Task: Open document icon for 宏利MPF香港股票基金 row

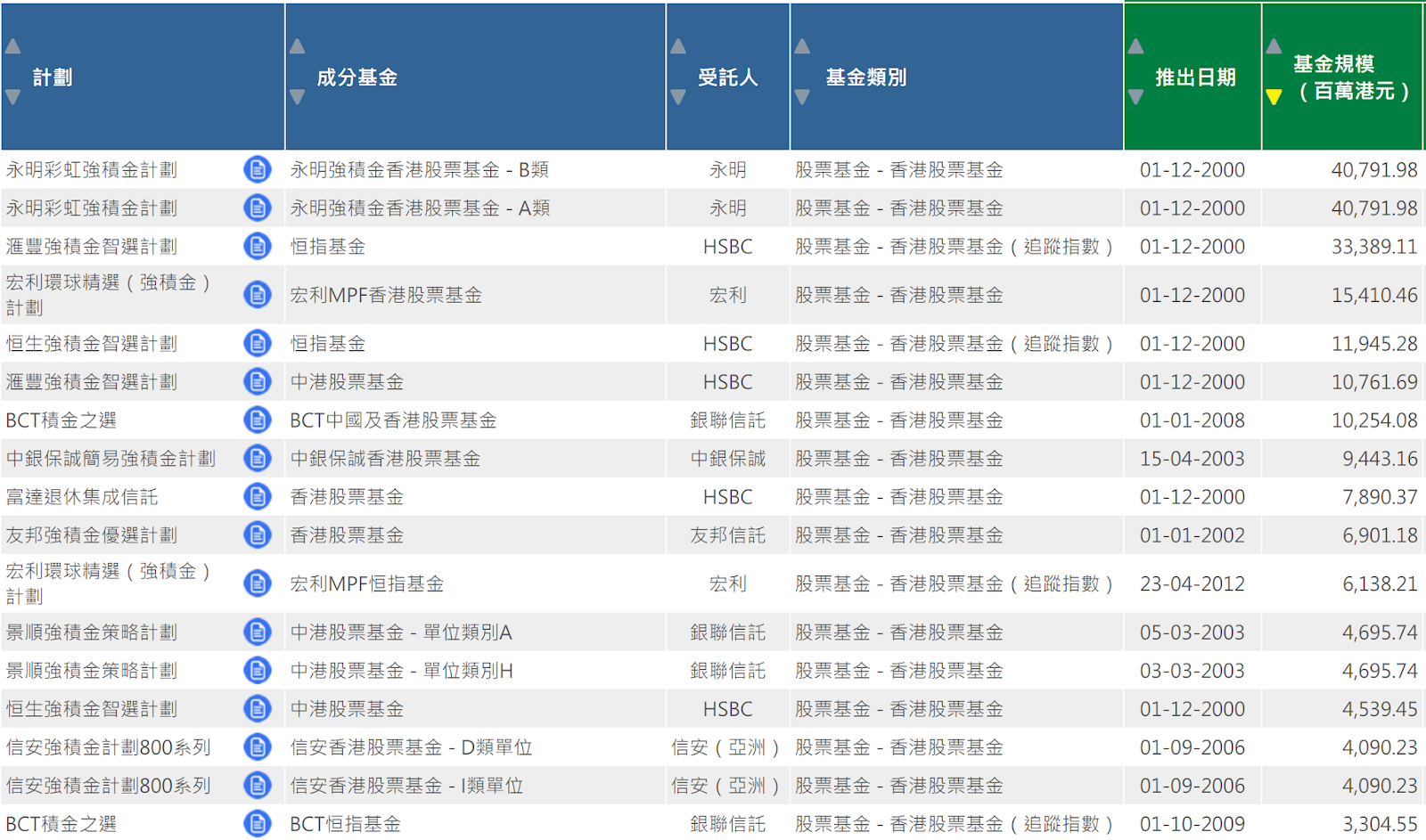Action: [258, 295]
